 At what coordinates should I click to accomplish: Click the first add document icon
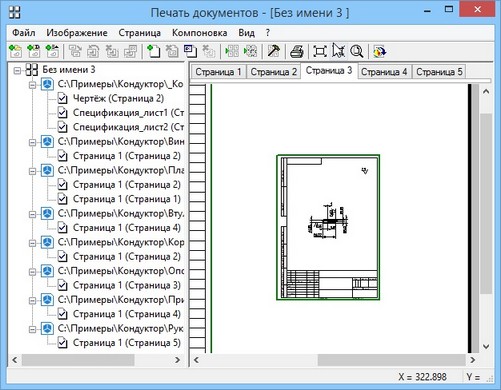[15, 51]
